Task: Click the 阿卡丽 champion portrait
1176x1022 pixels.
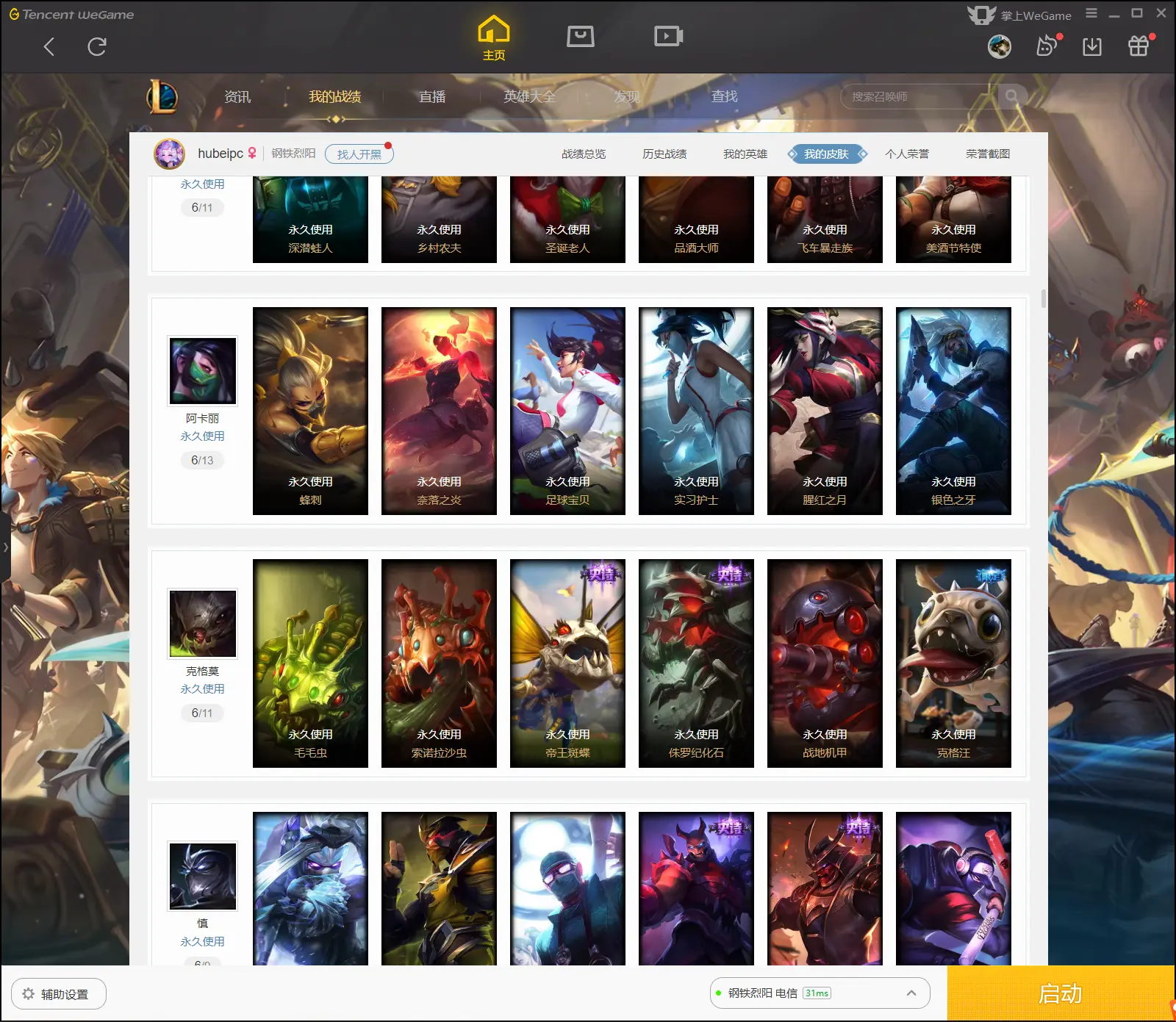Action: click(203, 371)
